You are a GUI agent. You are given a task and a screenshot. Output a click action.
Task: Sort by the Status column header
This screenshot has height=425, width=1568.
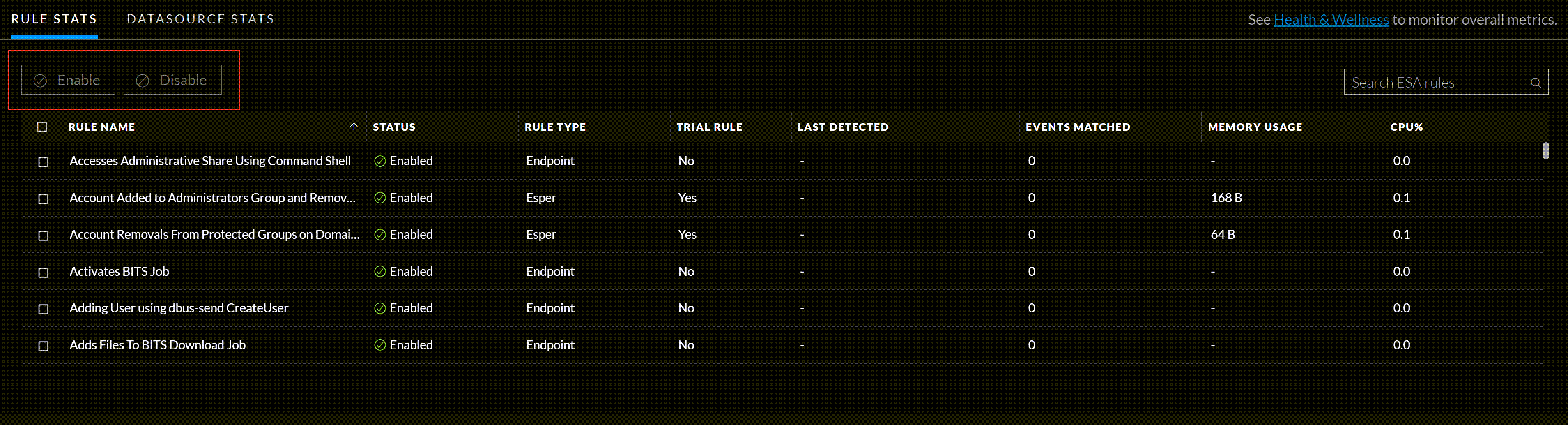394,127
